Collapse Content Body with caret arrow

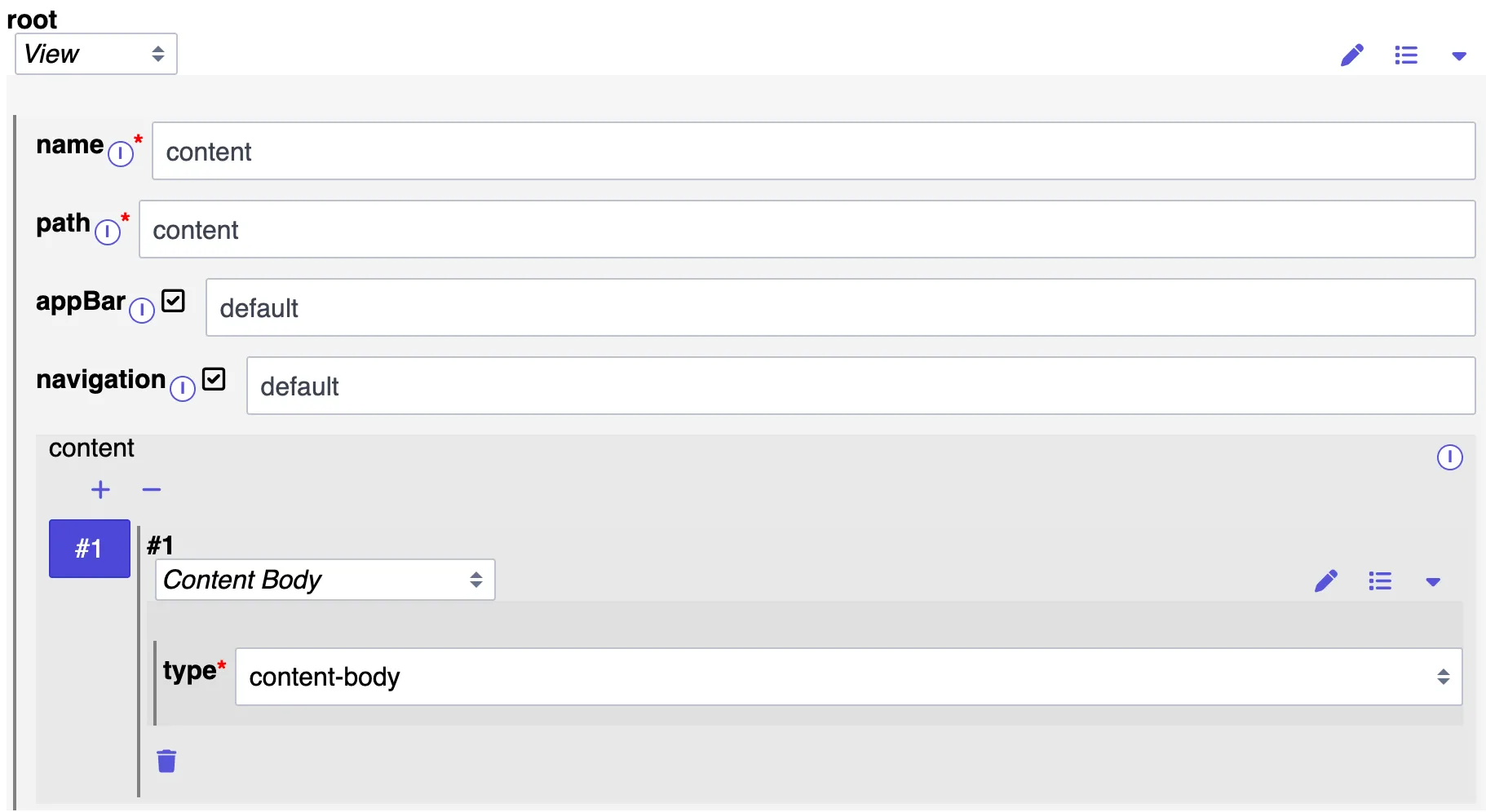(1433, 582)
